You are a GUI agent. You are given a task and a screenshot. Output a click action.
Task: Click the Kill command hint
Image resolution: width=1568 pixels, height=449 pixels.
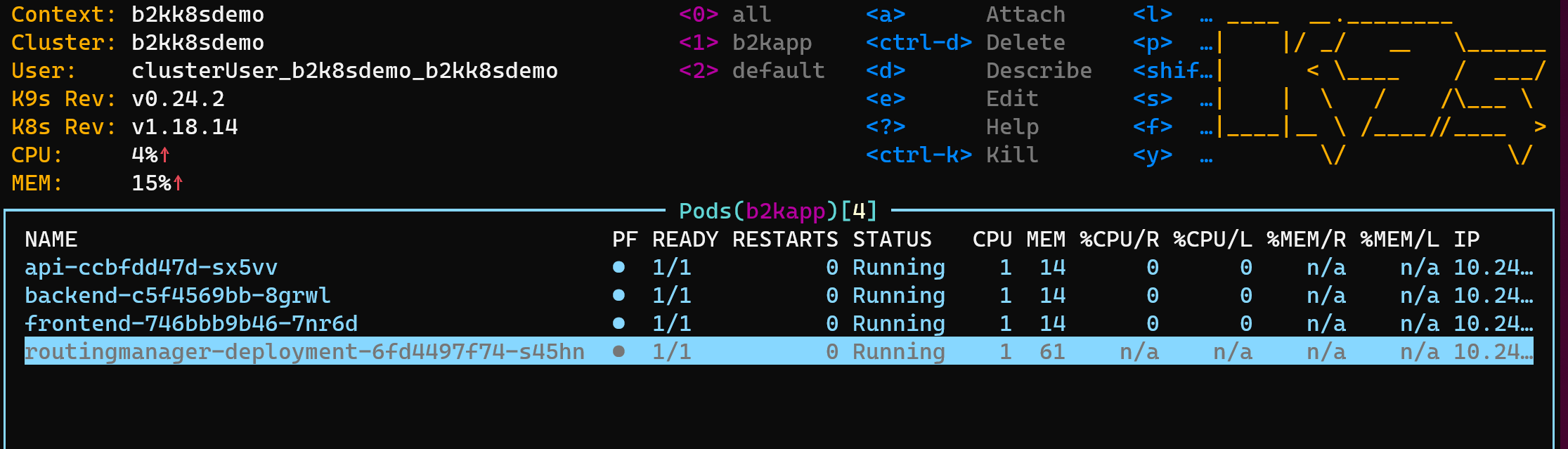pyautogui.click(x=1012, y=155)
